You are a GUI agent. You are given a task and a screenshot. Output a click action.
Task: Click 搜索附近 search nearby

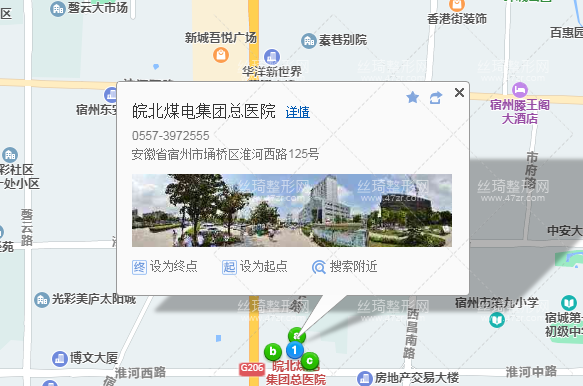click(x=345, y=267)
